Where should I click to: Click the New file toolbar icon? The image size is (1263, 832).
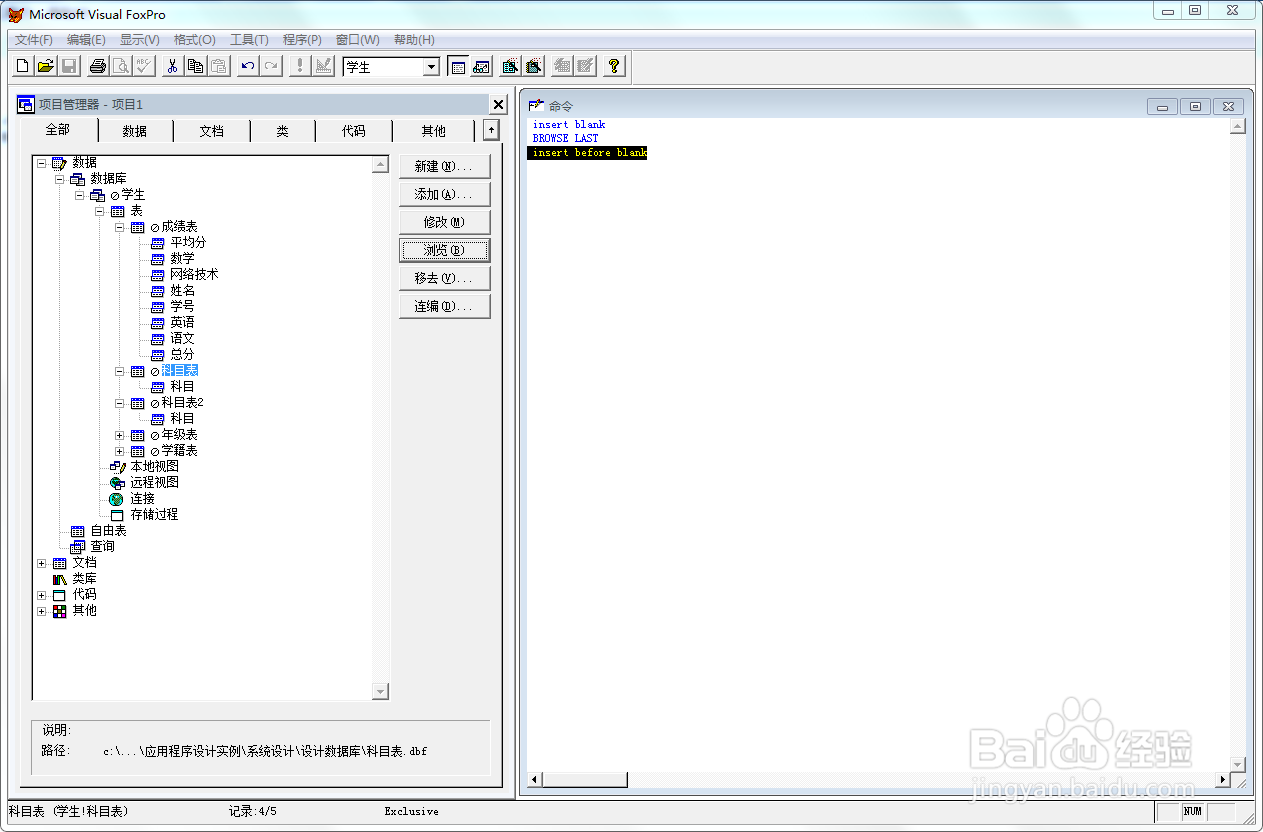23,66
